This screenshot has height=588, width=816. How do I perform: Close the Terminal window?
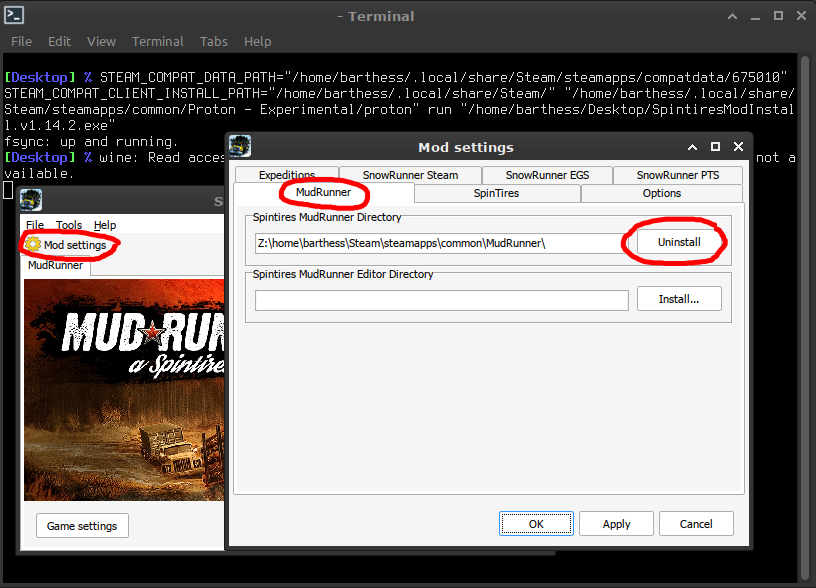(x=801, y=16)
